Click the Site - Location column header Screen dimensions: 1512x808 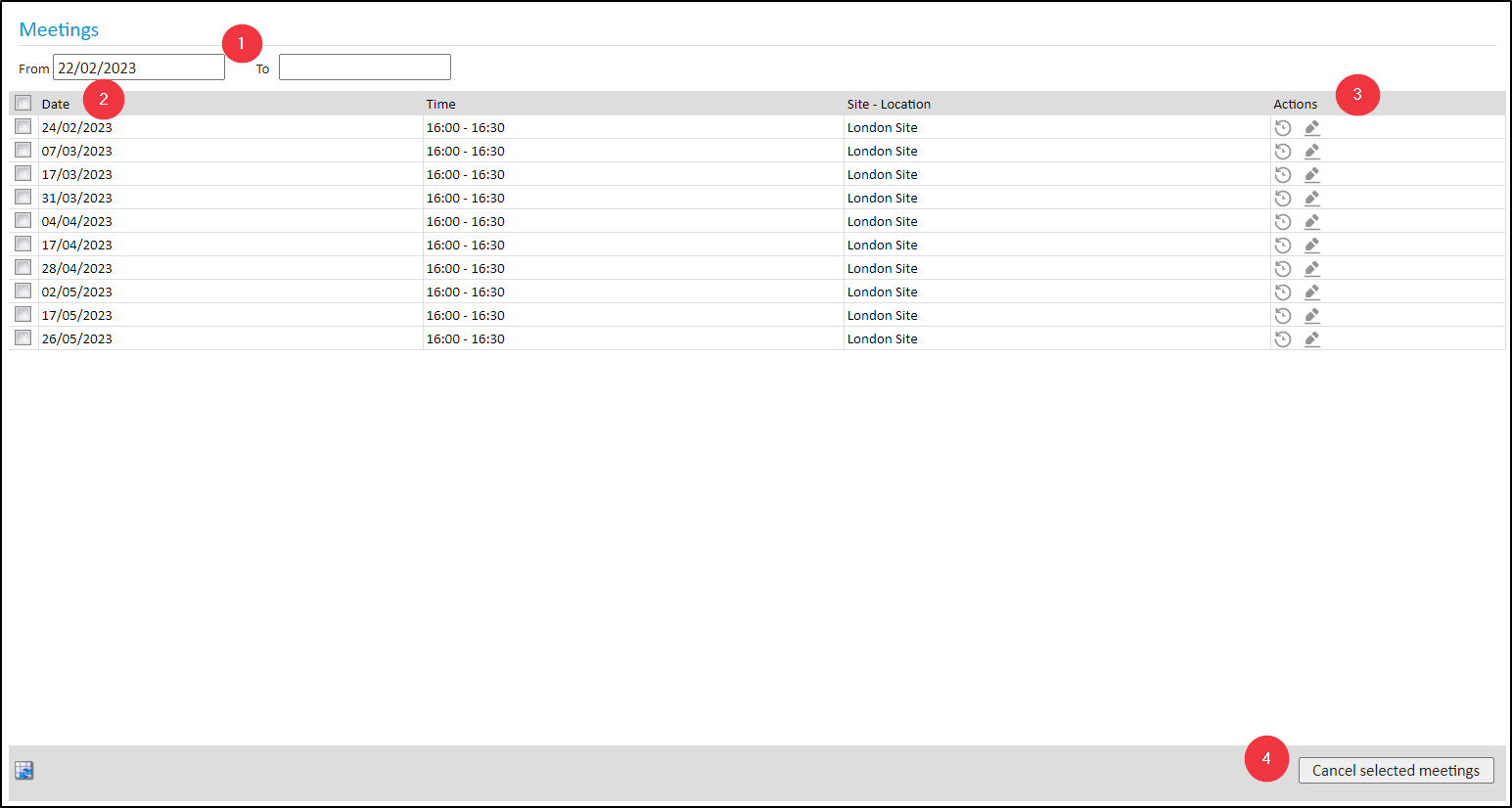[889, 105]
